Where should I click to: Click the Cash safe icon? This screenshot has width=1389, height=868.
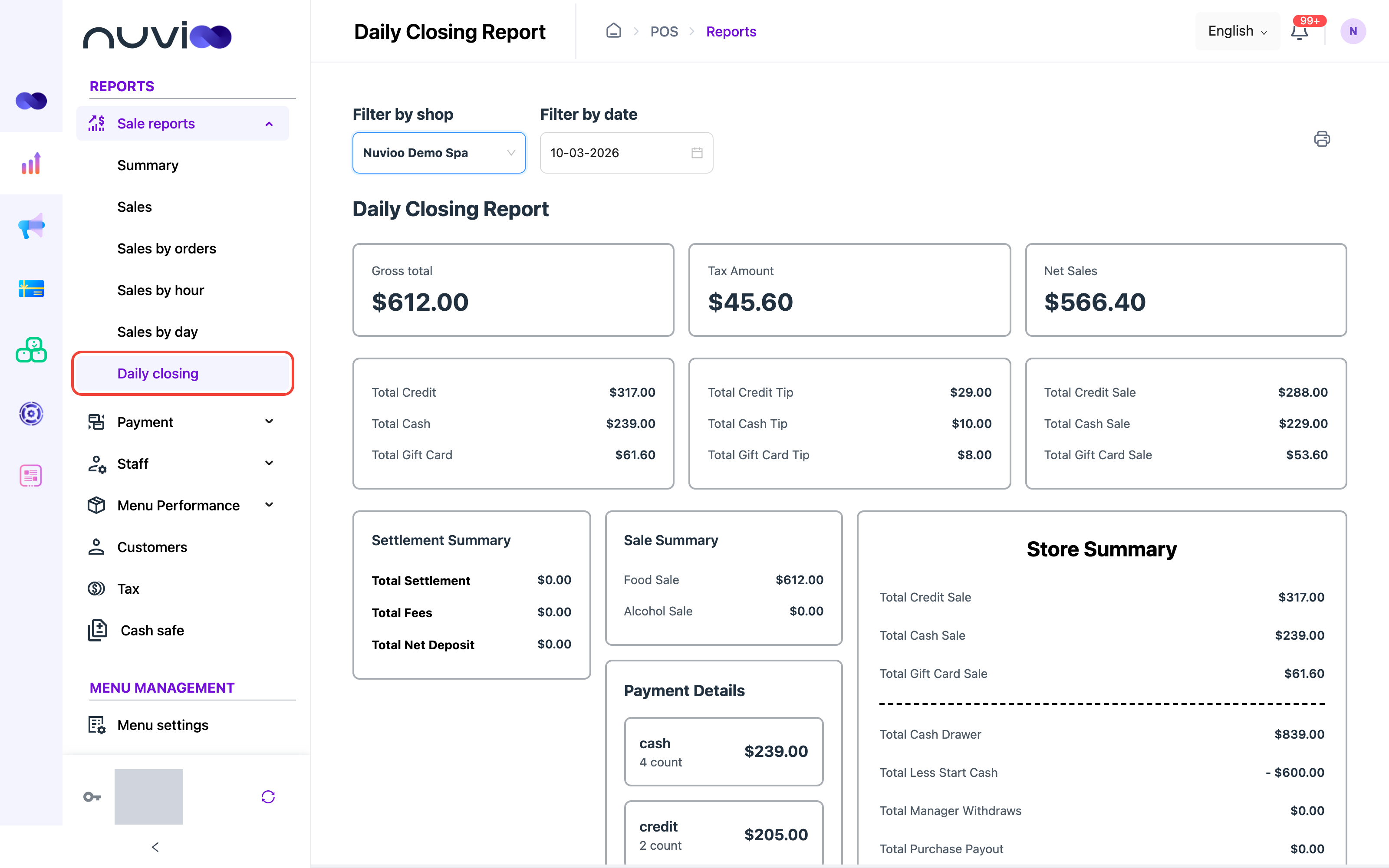(98, 630)
